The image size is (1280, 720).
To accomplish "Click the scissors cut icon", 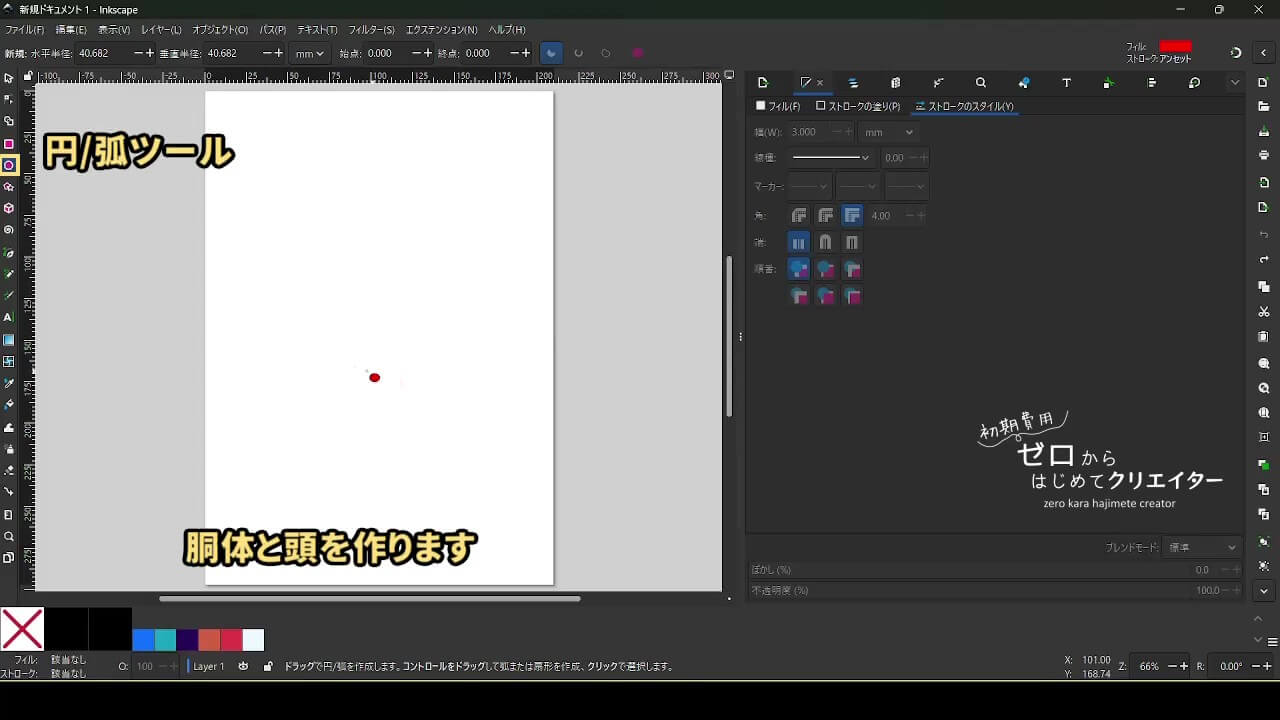I will [x=1264, y=312].
